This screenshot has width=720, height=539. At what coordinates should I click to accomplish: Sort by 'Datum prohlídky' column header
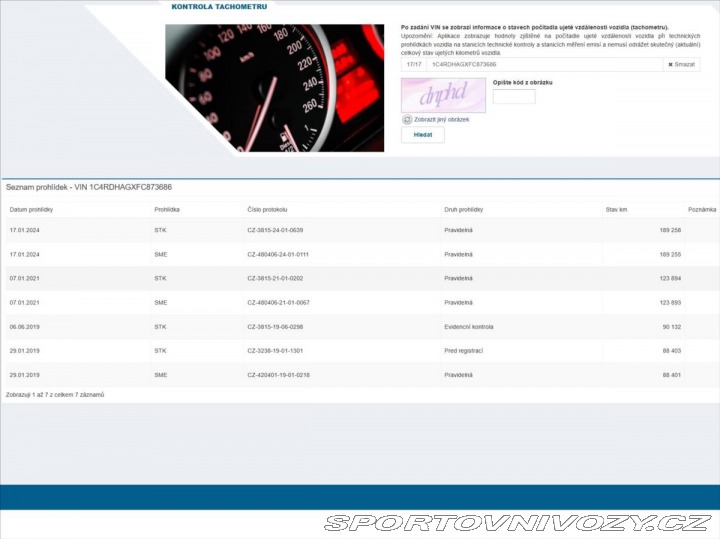(x=31, y=210)
